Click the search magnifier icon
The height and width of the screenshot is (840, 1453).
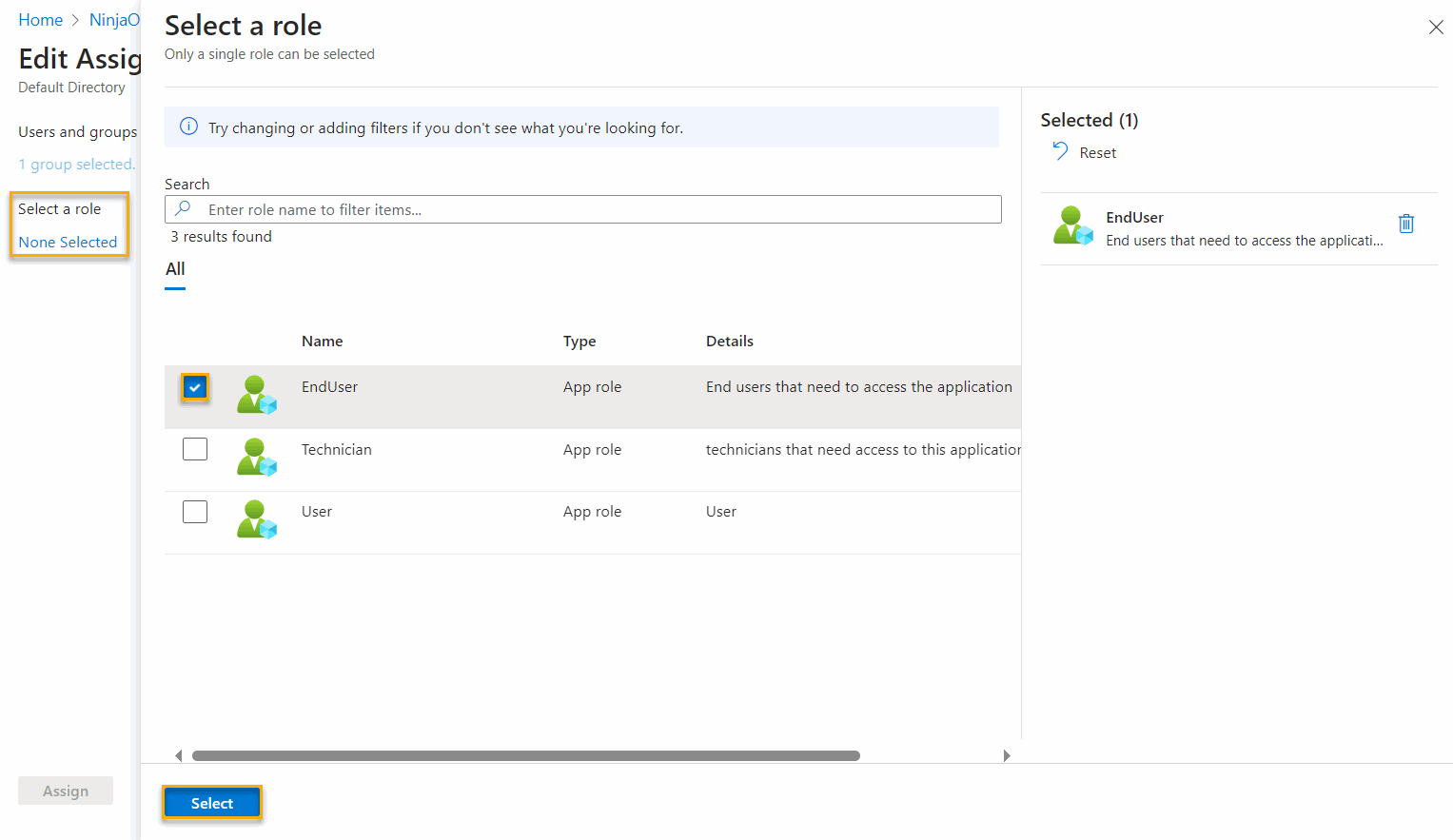point(184,209)
